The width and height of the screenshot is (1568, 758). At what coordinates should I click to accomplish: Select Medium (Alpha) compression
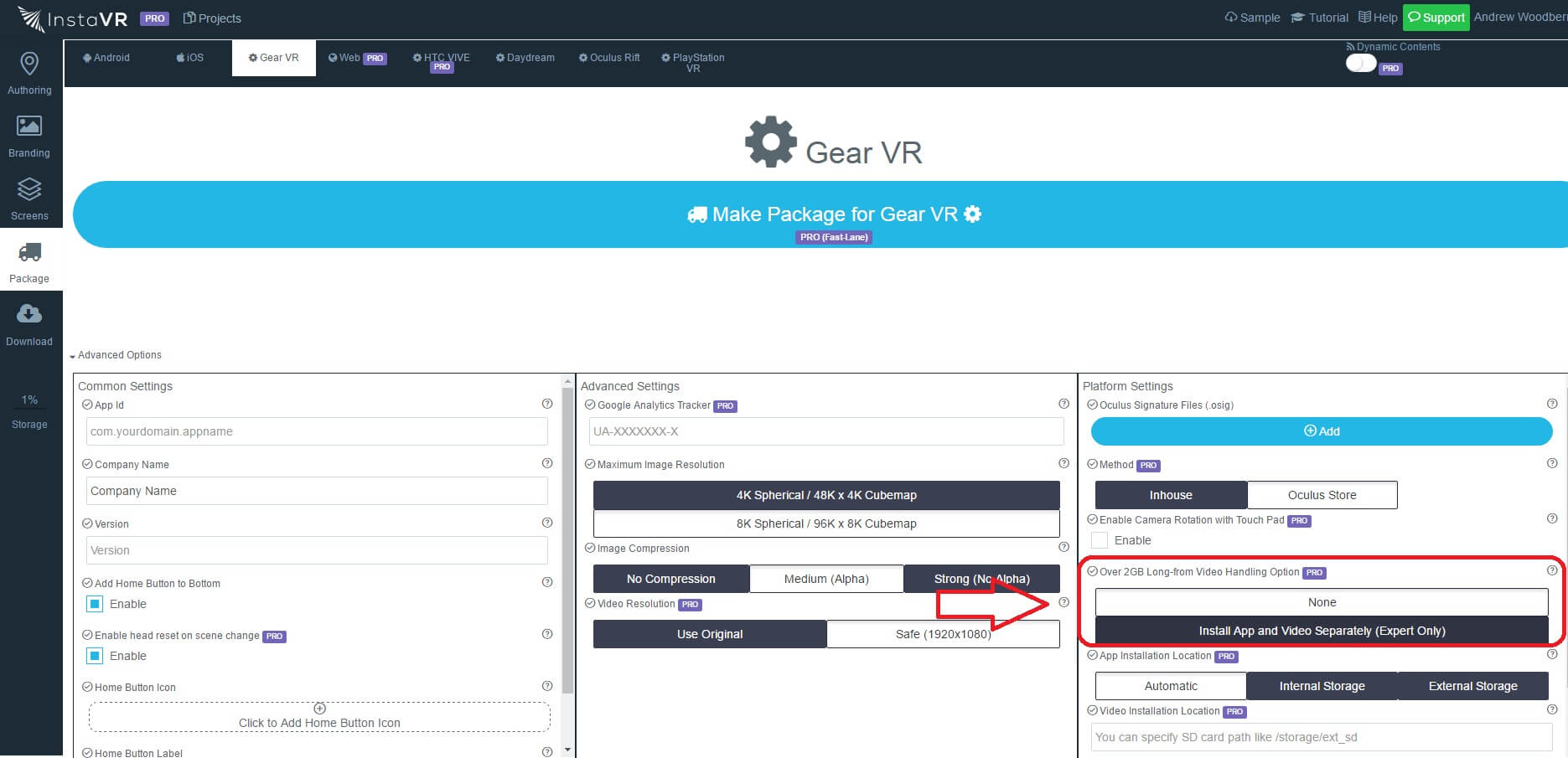826,579
